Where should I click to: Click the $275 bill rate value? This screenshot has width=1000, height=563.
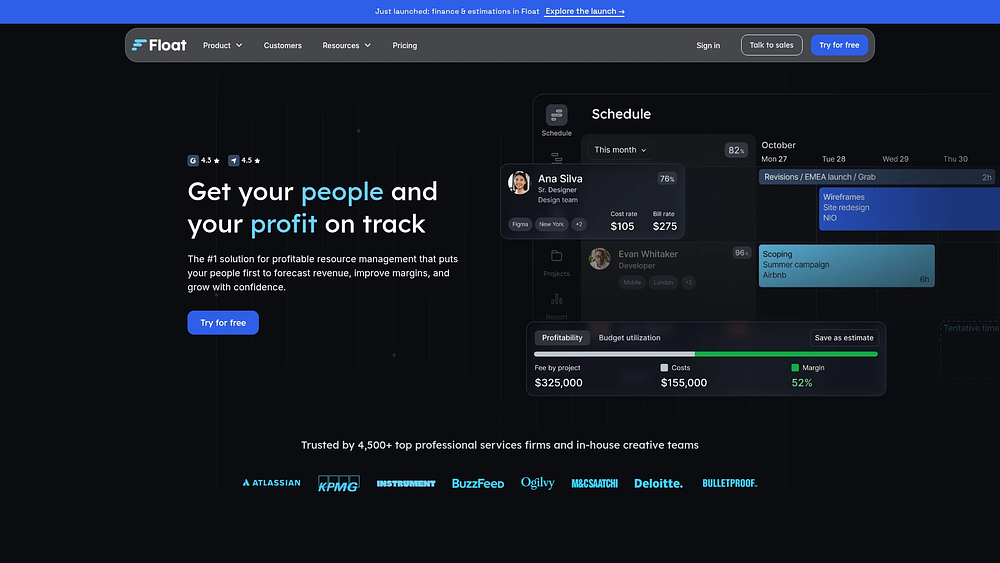point(665,226)
